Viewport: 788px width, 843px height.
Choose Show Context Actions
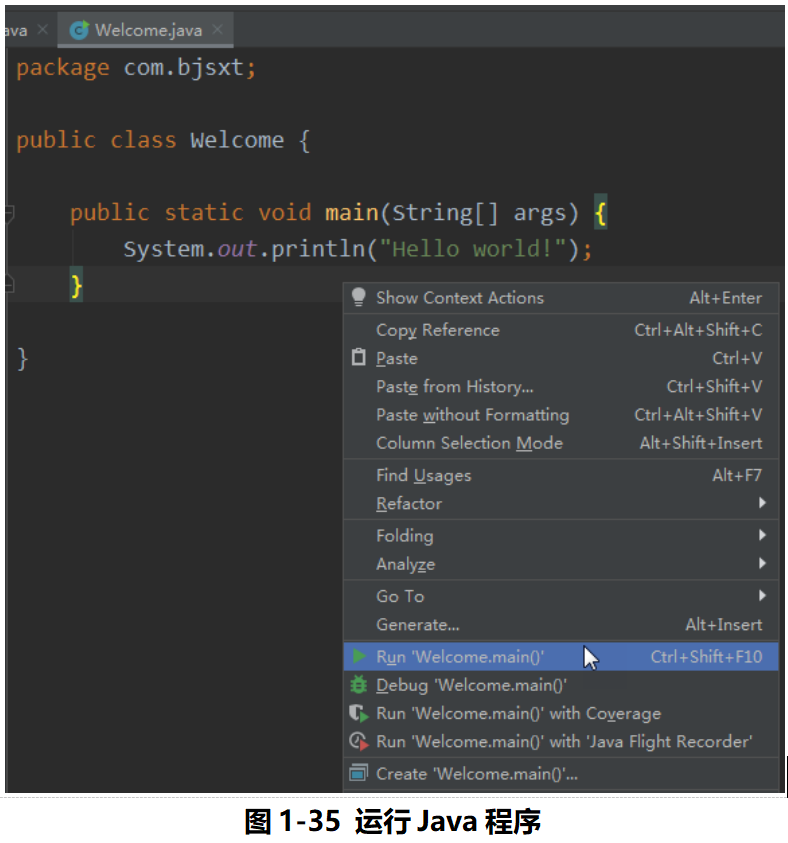tap(561, 297)
